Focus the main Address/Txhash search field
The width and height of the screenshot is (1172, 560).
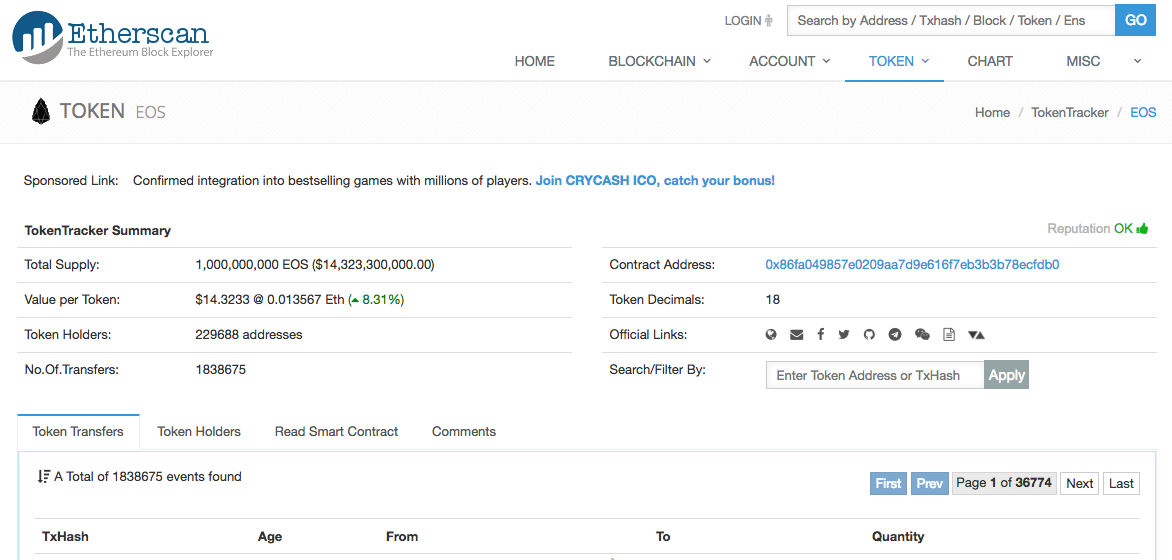[x=951, y=20]
